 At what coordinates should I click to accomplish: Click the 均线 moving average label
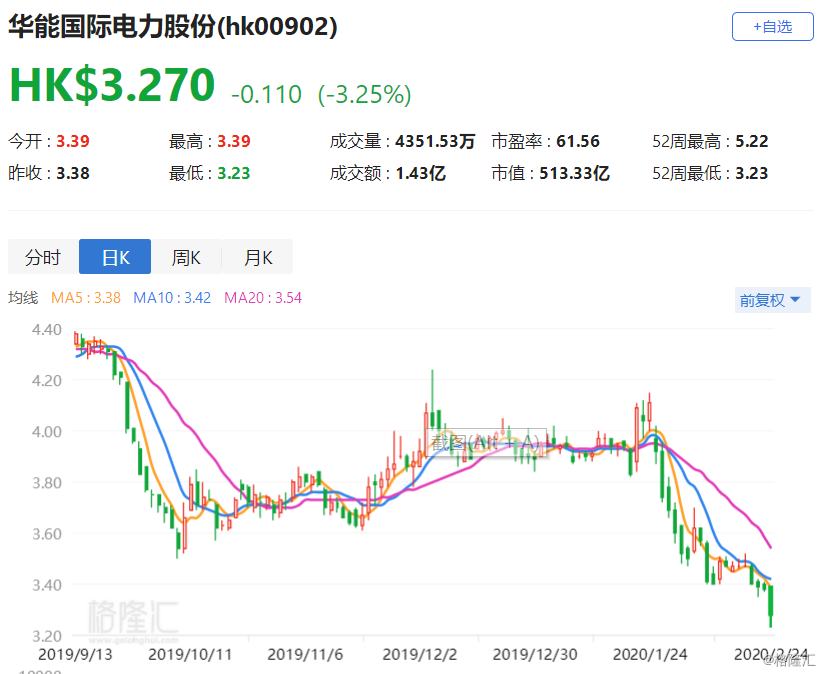tap(23, 298)
